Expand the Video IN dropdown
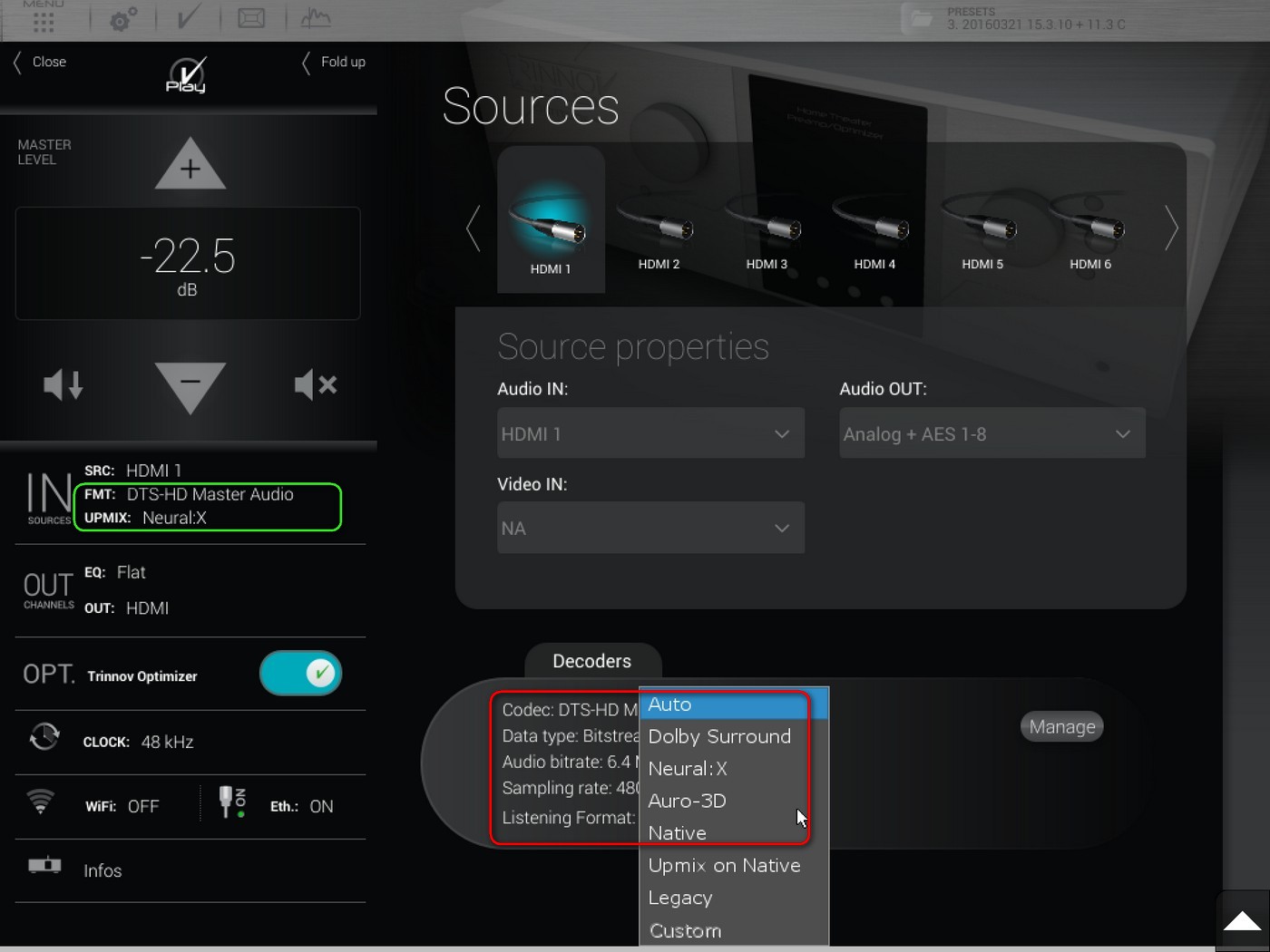 click(x=650, y=528)
